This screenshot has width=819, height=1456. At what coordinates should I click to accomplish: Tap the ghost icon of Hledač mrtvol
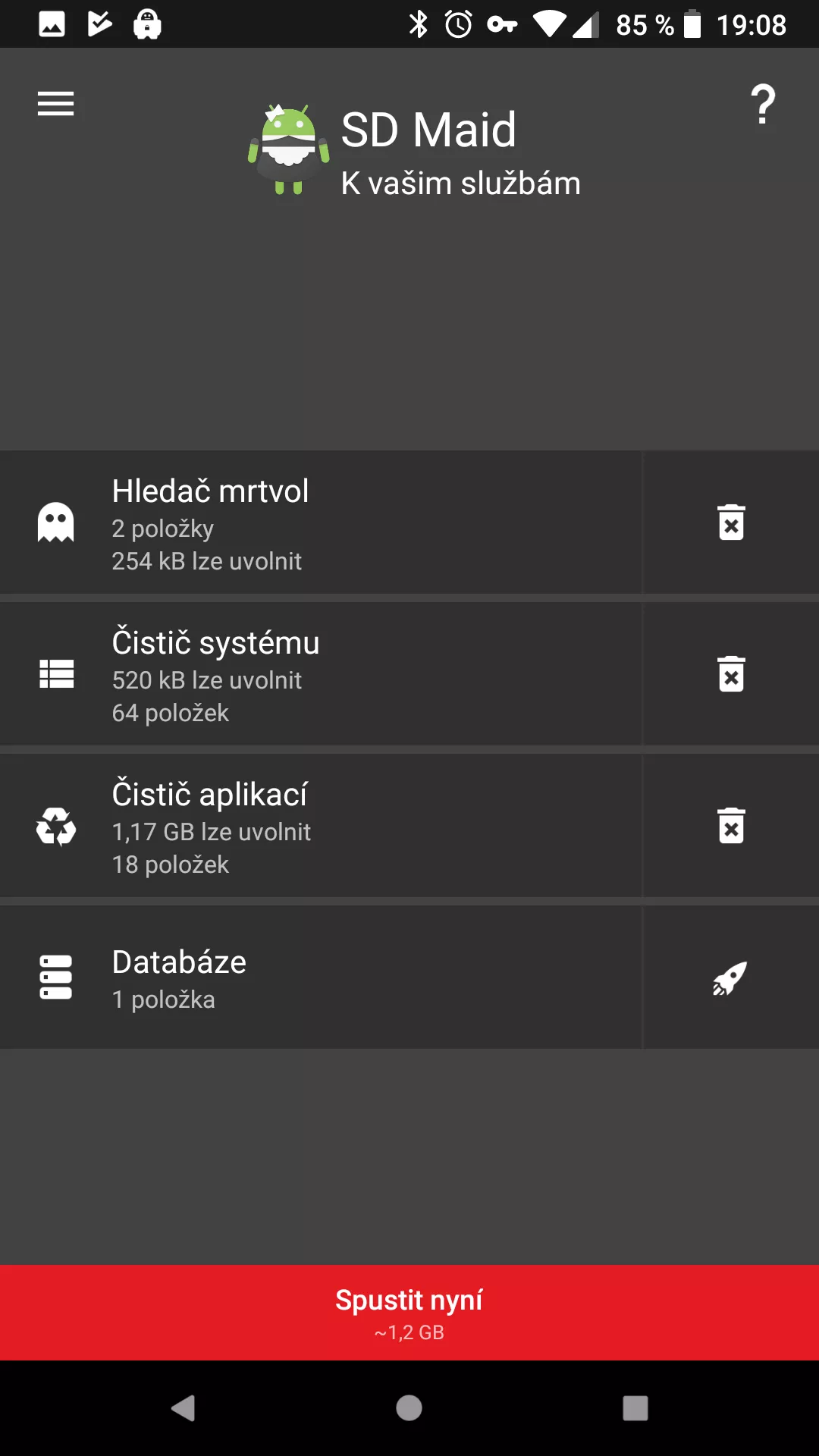[x=56, y=522]
